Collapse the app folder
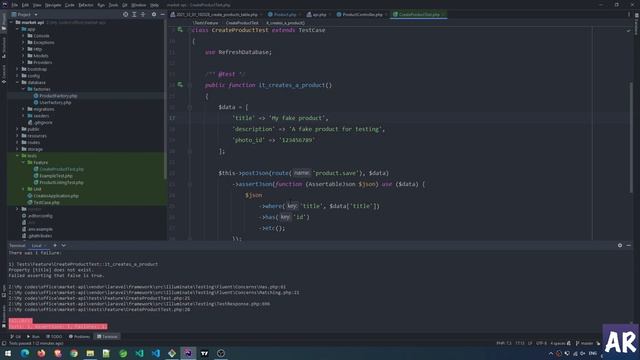 (x=18, y=29)
